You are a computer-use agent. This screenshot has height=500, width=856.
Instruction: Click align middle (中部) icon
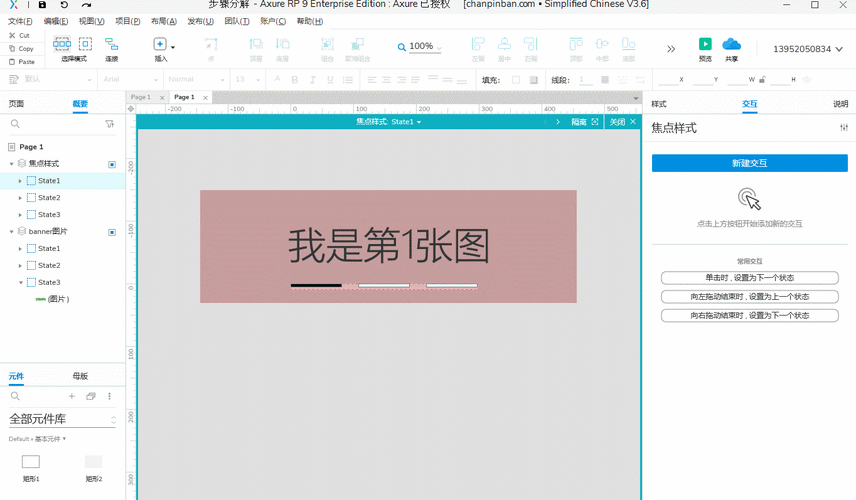pyautogui.click(x=602, y=44)
